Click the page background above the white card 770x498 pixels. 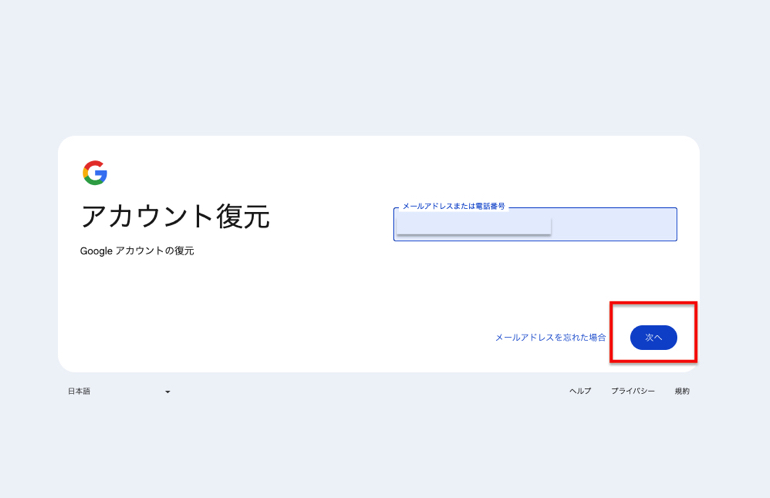(x=385, y=70)
